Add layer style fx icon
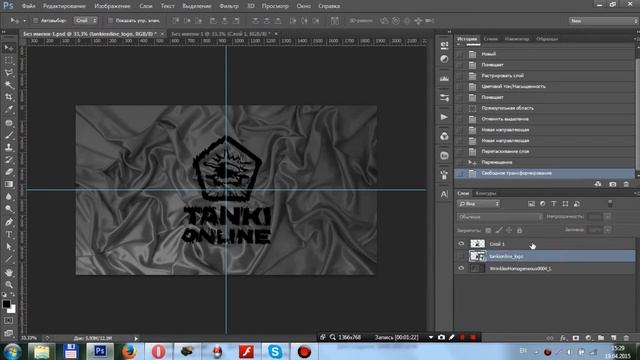Image resolution: width=640 pixels, height=360 pixels. click(x=563, y=338)
